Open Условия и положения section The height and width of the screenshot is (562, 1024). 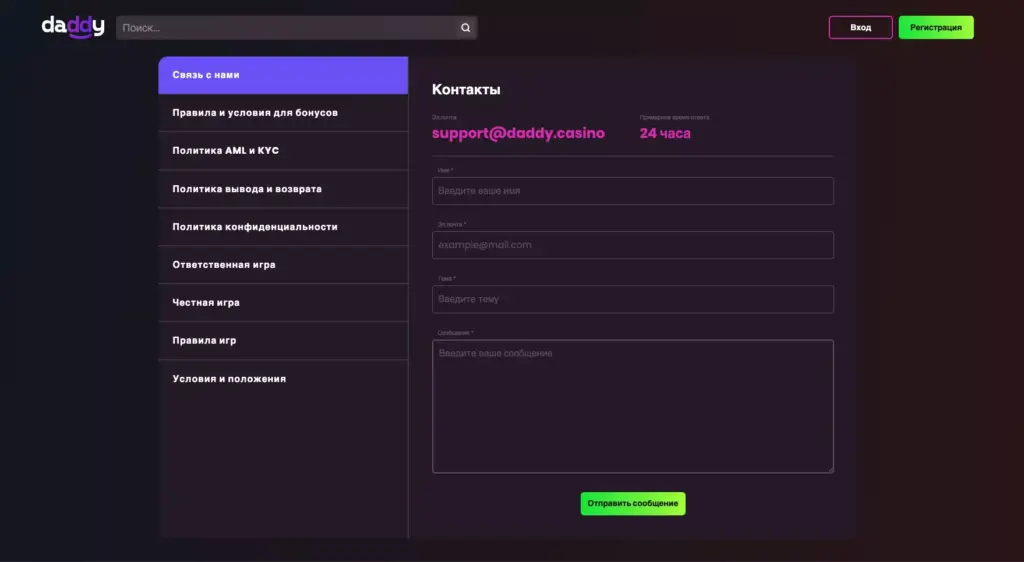point(283,379)
